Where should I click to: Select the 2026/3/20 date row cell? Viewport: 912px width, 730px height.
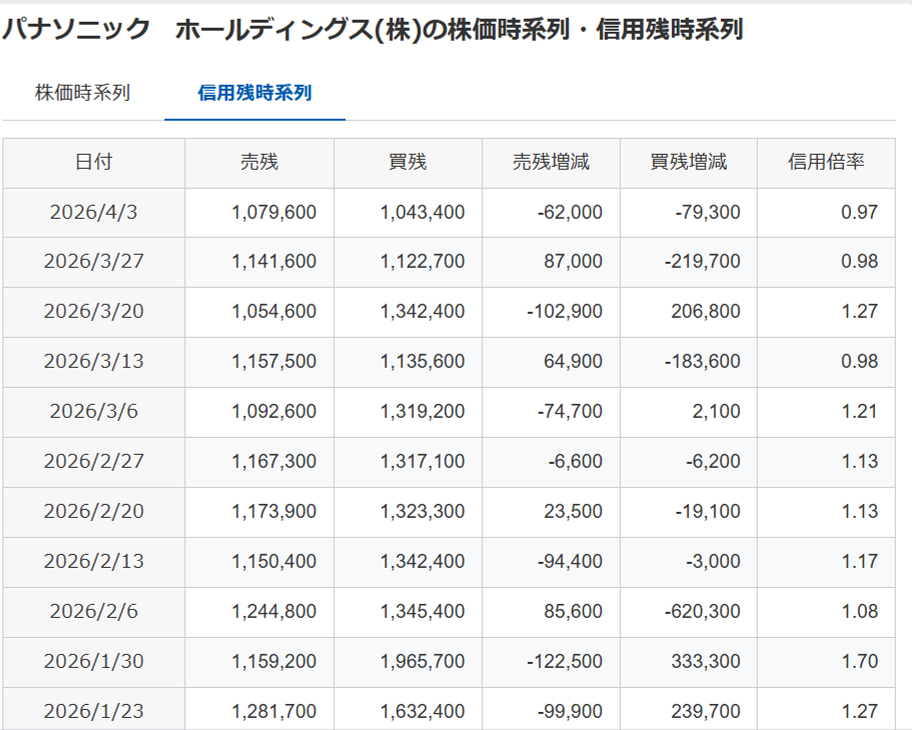coord(93,312)
